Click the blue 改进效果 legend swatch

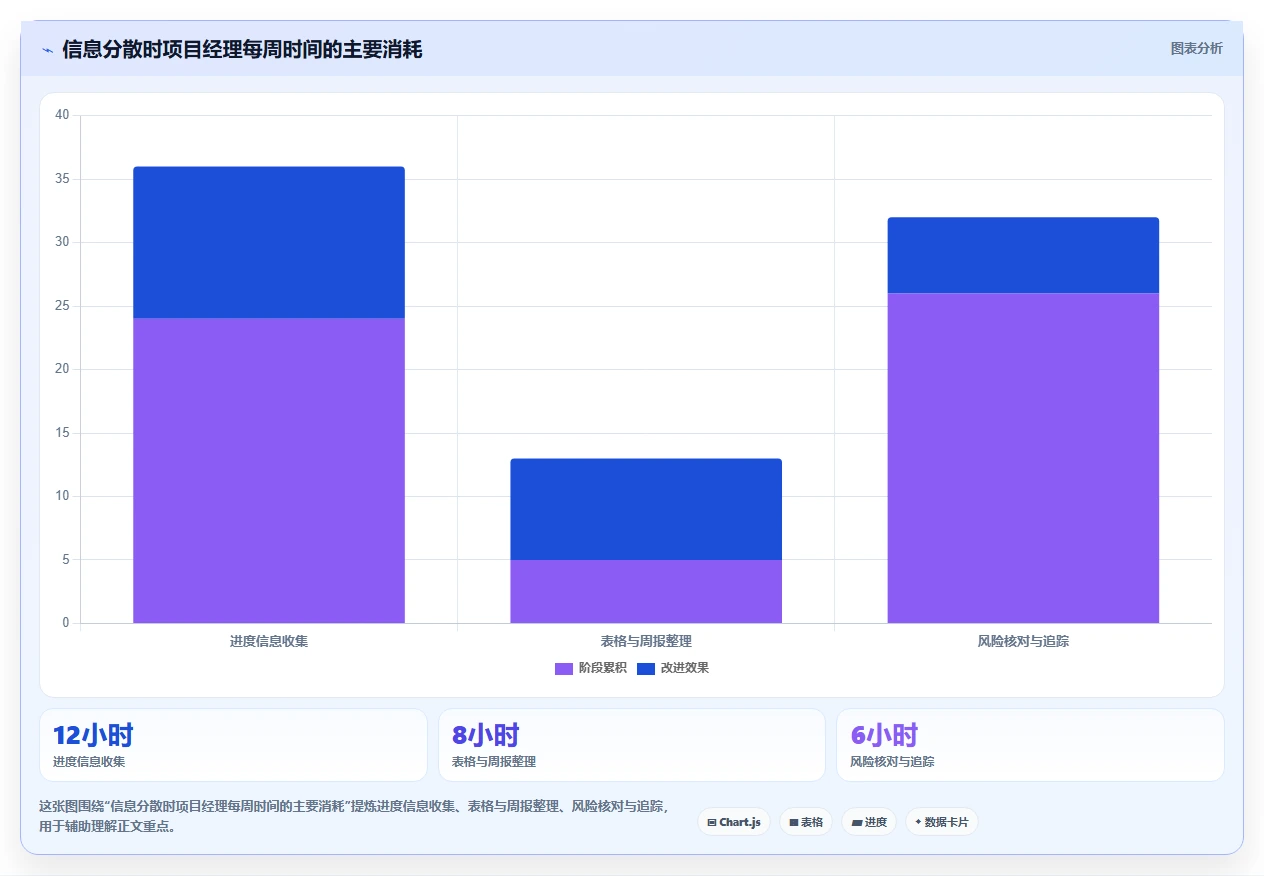coord(646,668)
